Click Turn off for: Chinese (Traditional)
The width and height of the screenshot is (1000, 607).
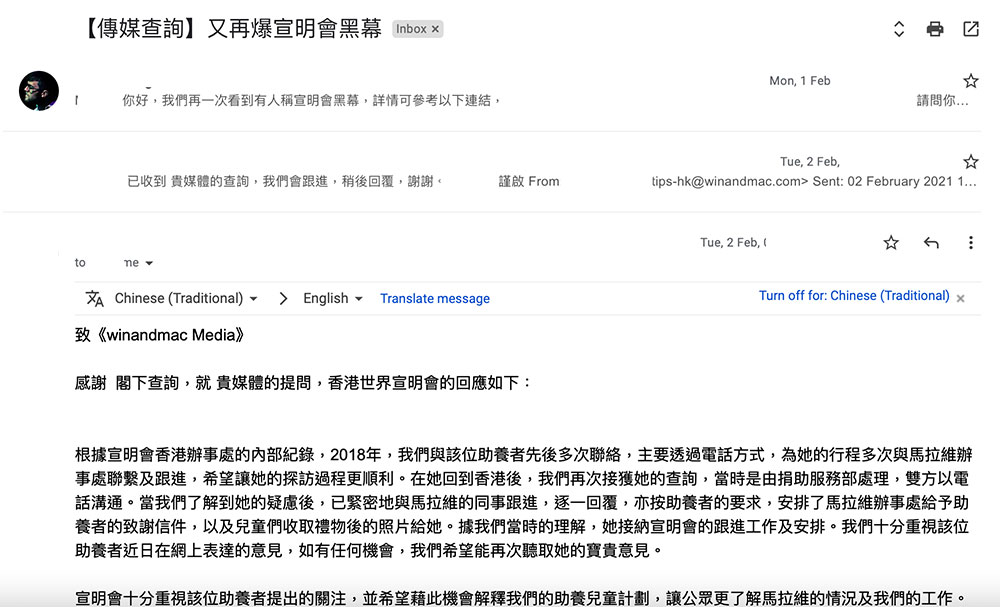coord(854,296)
